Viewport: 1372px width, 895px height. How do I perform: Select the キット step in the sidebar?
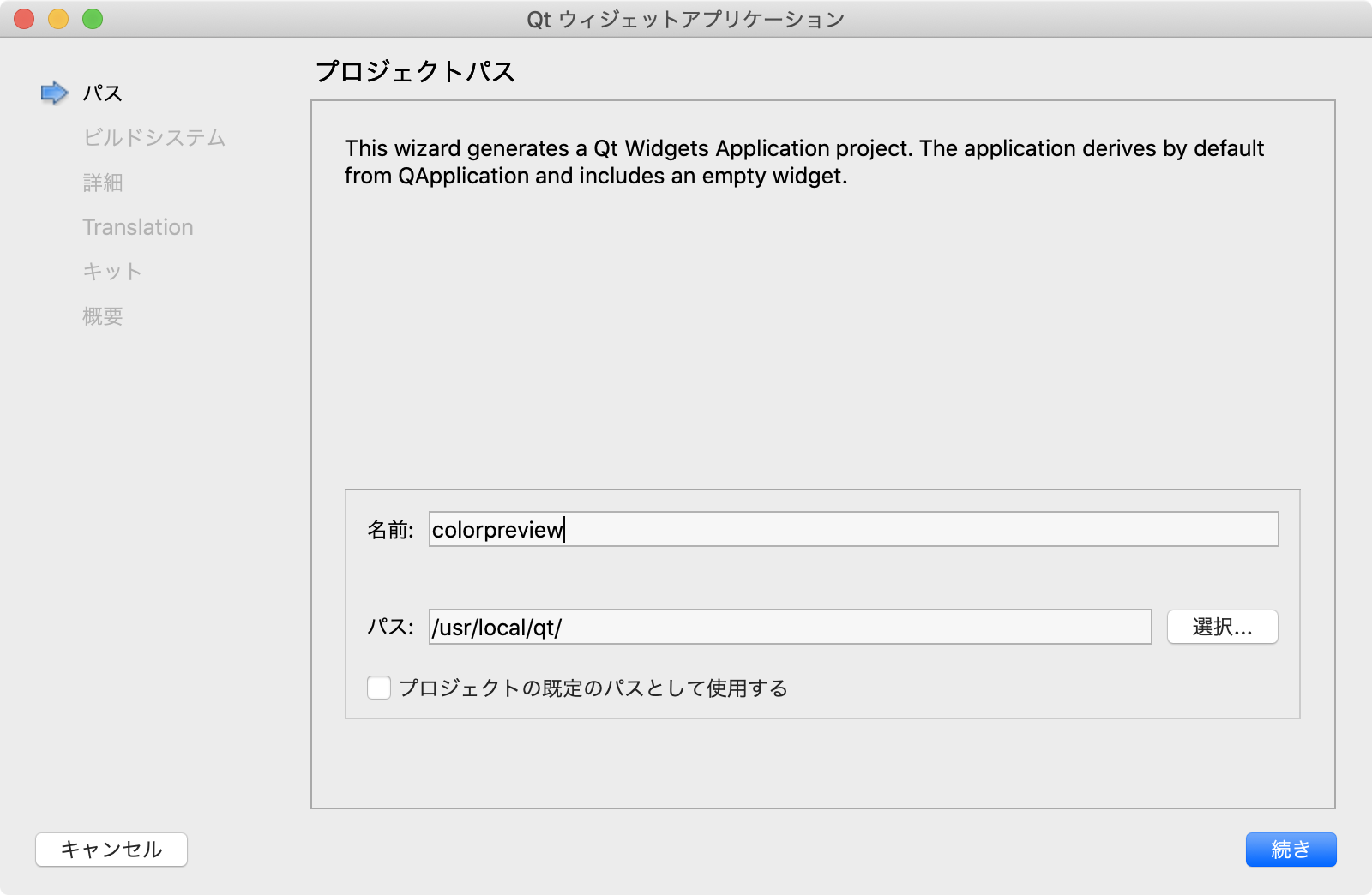point(112,271)
